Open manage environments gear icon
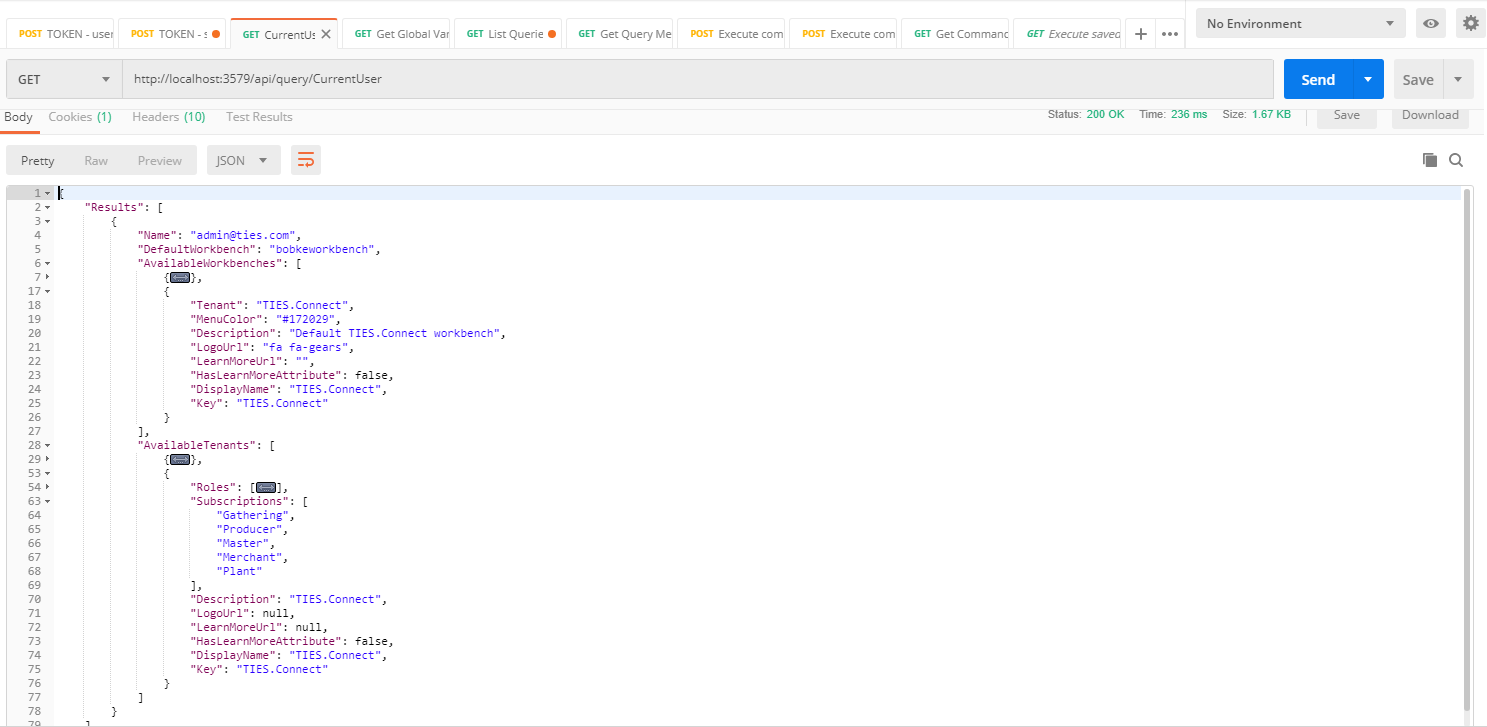The height and width of the screenshot is (727, 1487). coord(1470,24)
